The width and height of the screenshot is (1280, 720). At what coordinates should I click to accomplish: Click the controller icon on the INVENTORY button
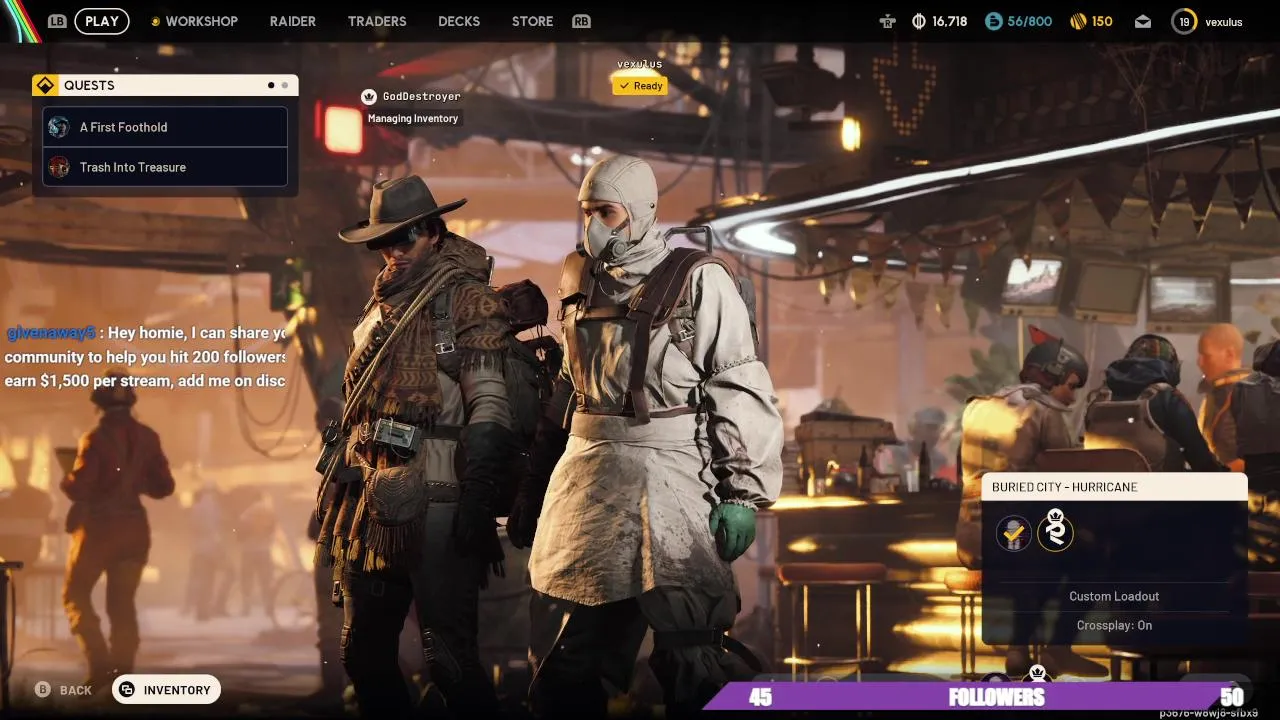point(128,690)
